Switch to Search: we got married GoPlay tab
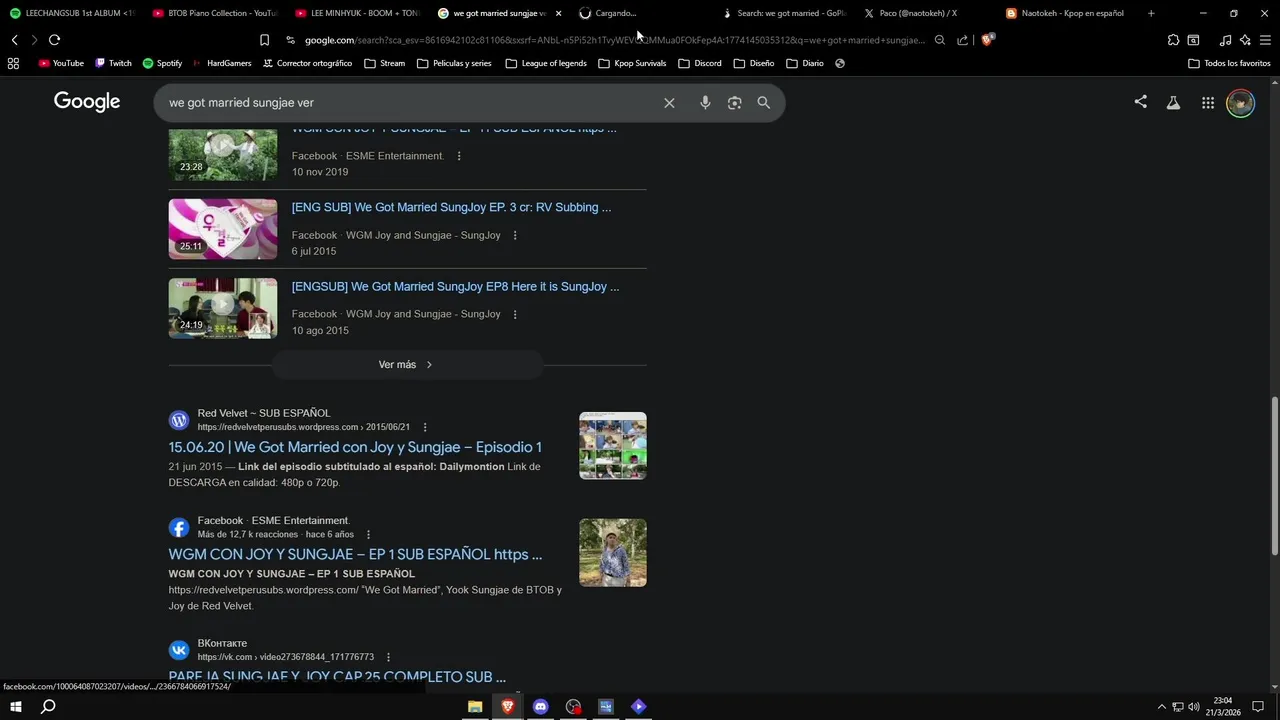This screenshot has height=720, width=1280. [x=788, y=13]
